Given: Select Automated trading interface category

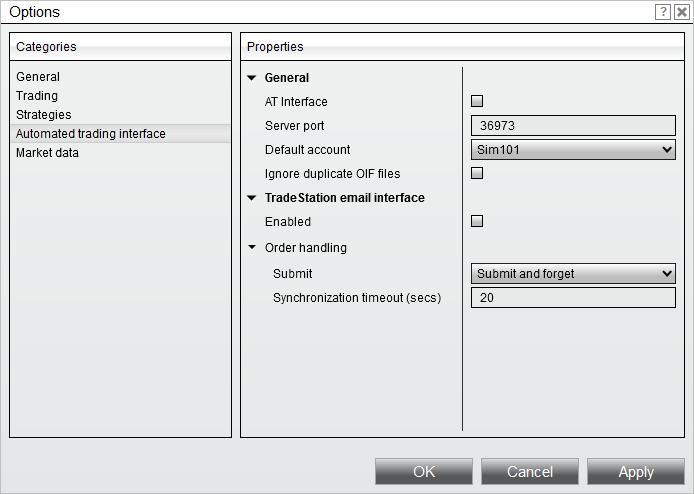Looking at the screenshot, I should [x=91, y=134].
